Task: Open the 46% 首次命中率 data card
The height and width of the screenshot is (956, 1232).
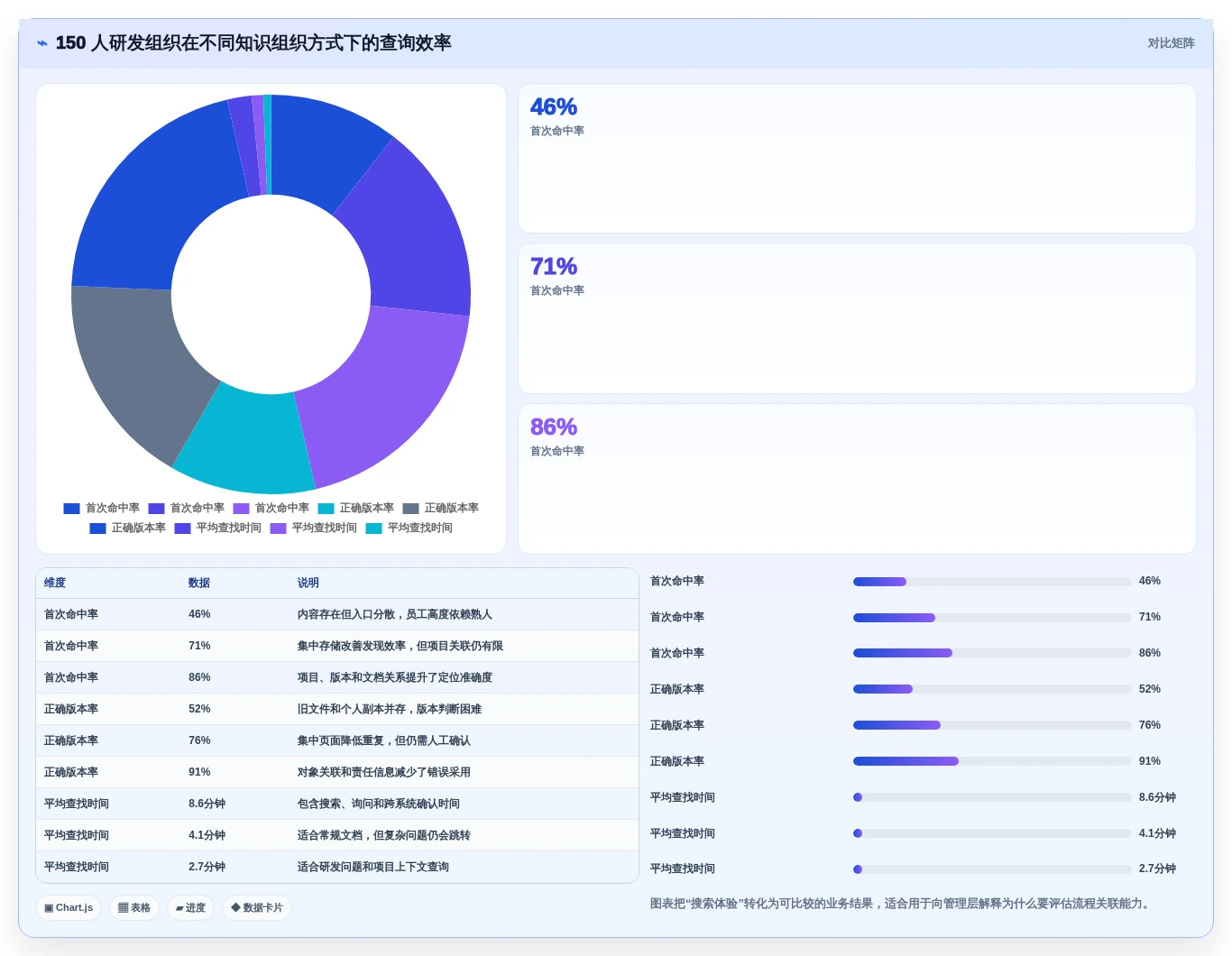Action: [857, 159]
